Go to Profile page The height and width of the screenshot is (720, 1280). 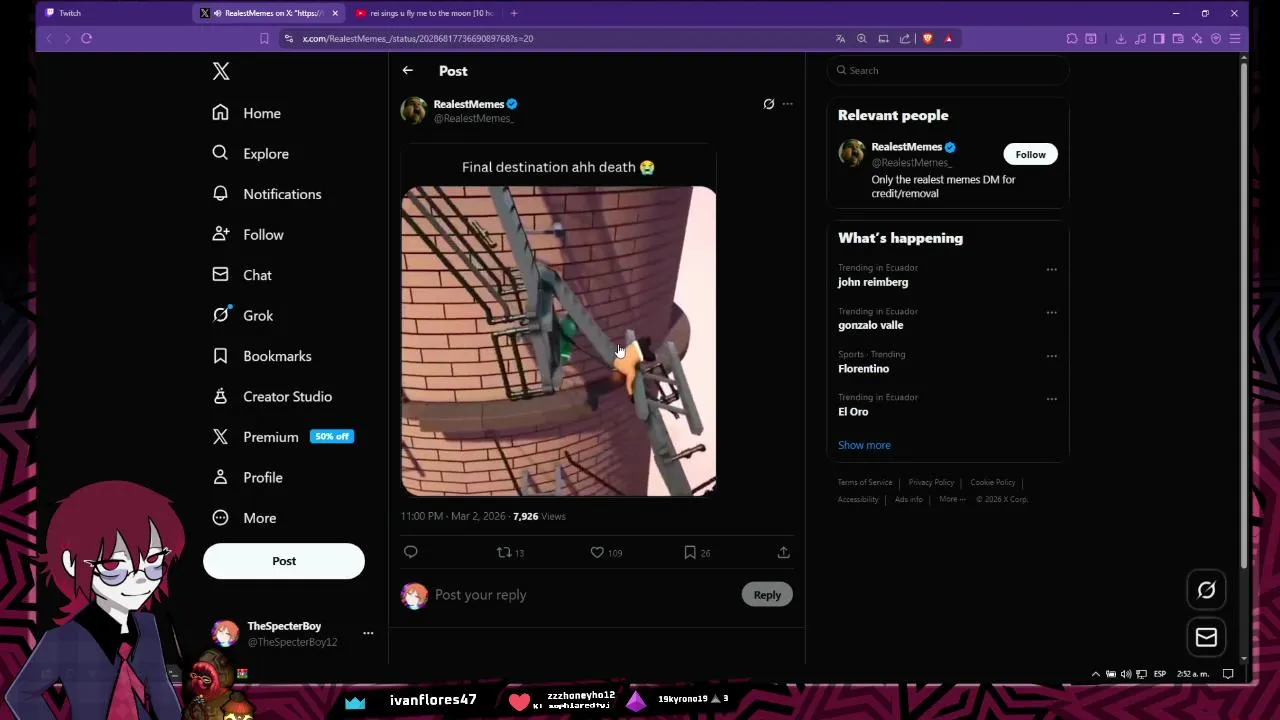(247, 477)
